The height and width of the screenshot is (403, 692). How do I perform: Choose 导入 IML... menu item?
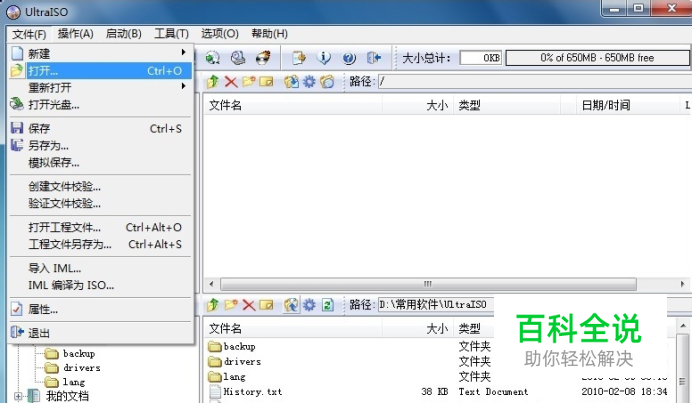pyautogui.click(x=101, y=268)
